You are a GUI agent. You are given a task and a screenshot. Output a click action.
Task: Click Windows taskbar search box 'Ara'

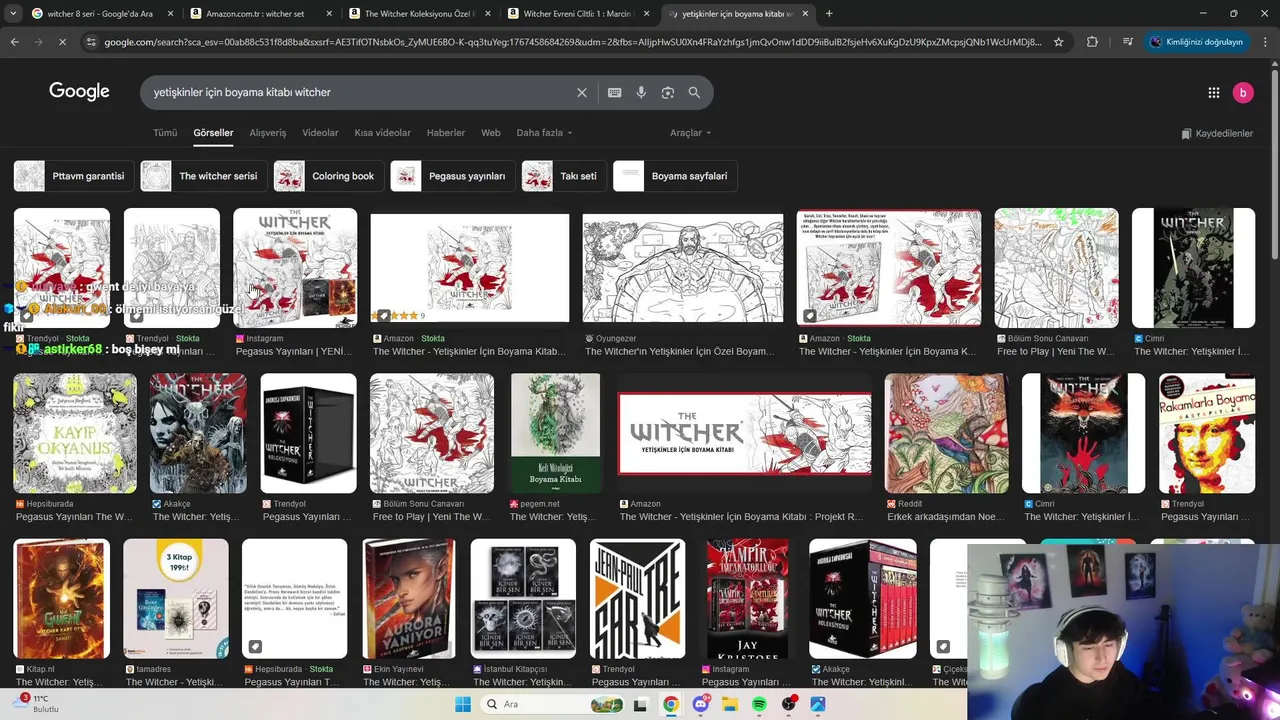550,704
